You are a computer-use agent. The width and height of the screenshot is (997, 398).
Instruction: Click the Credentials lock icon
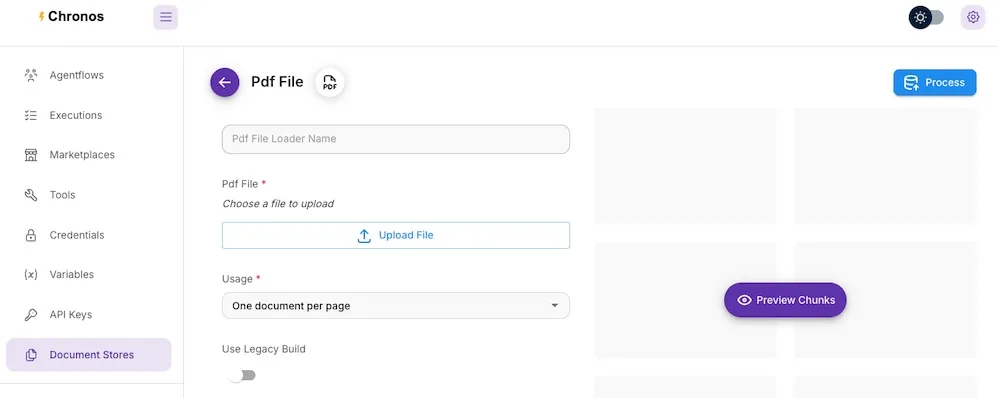click(31, 235)
